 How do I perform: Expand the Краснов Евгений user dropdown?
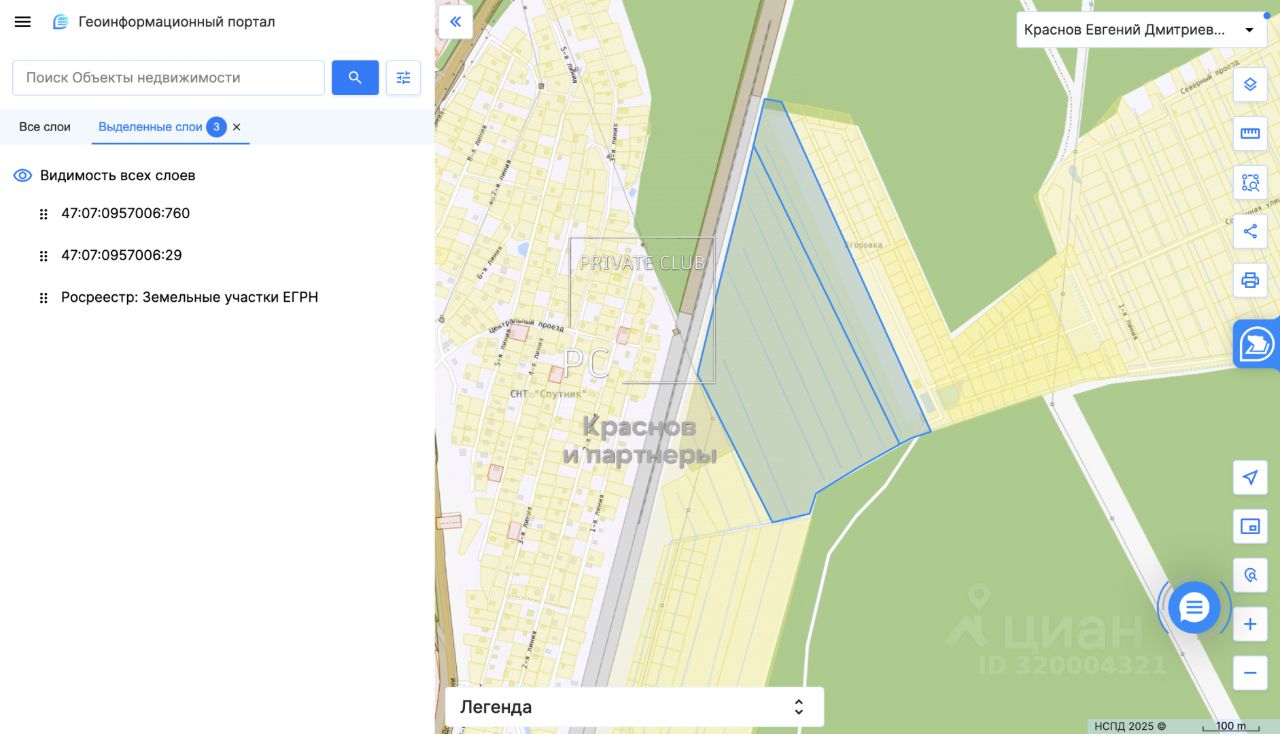[x=1142, y=30]
